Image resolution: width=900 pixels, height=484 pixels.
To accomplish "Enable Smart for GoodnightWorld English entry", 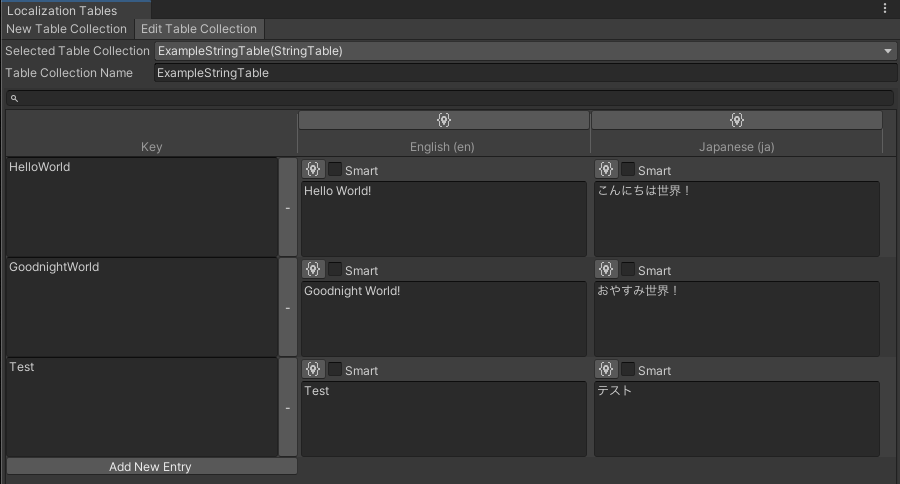I will point(335,269).
